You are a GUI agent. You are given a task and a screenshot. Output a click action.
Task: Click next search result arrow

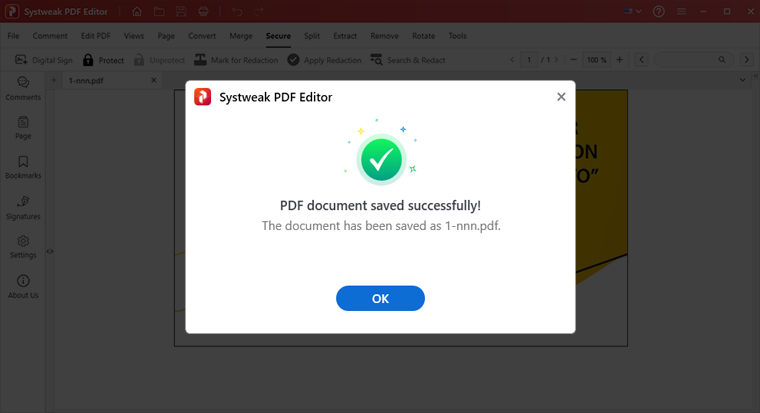coord(746,60)
